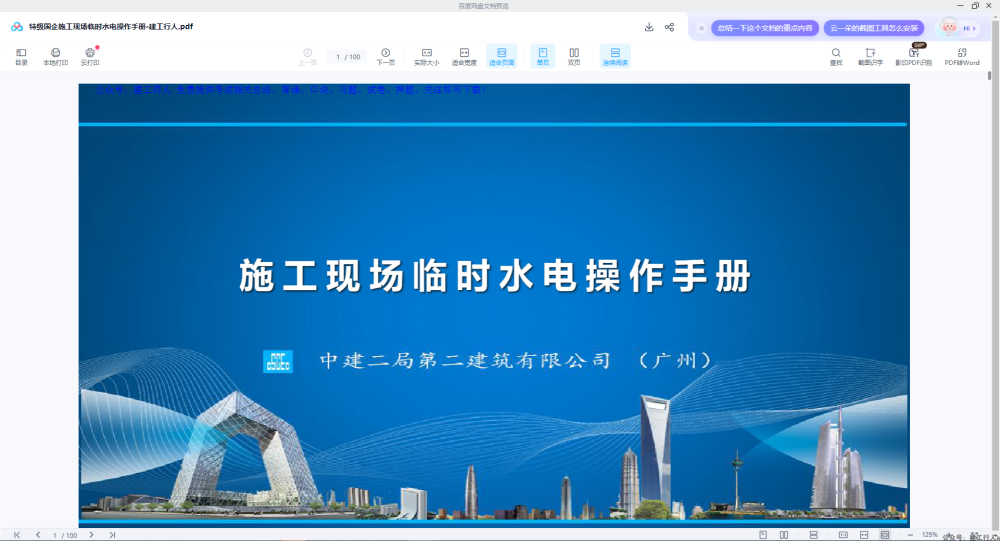Click the download icon in header
This screenshot has height=541, width=1000.
649,27
